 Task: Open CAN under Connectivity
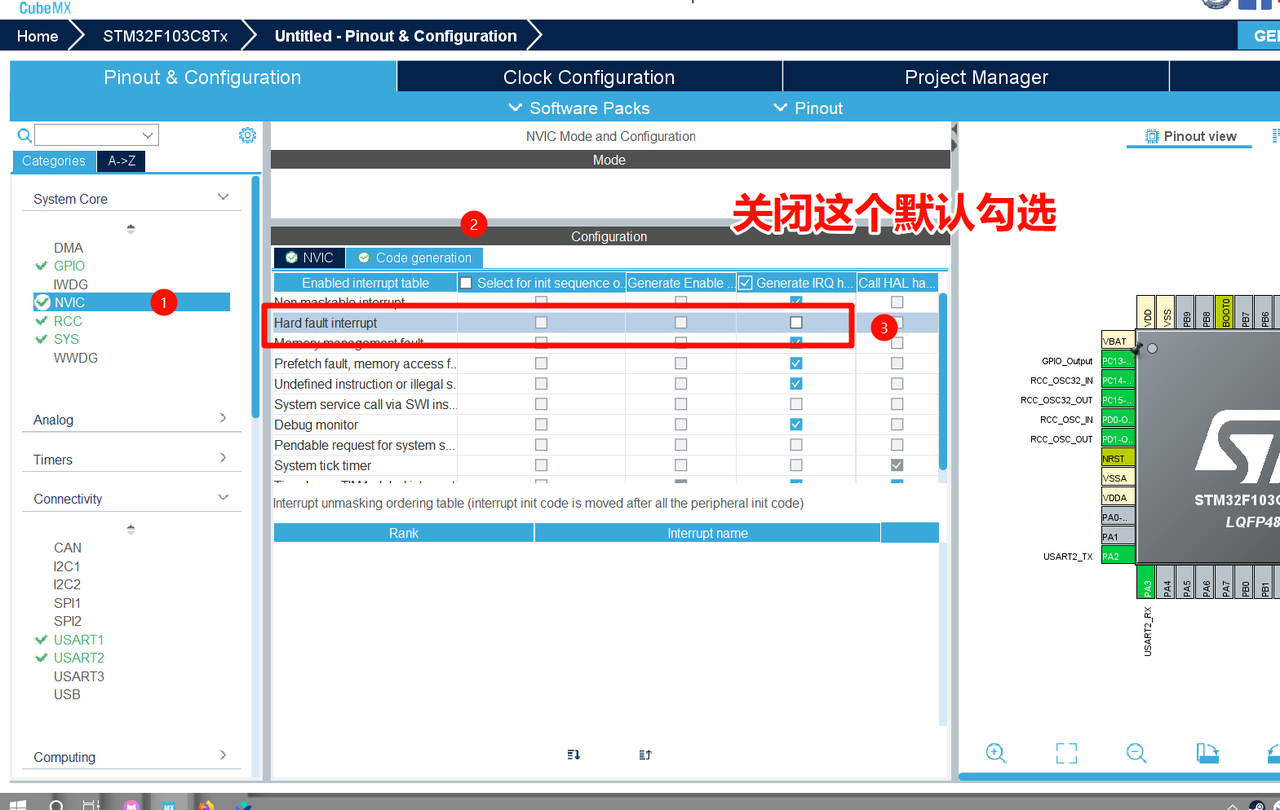68,548
